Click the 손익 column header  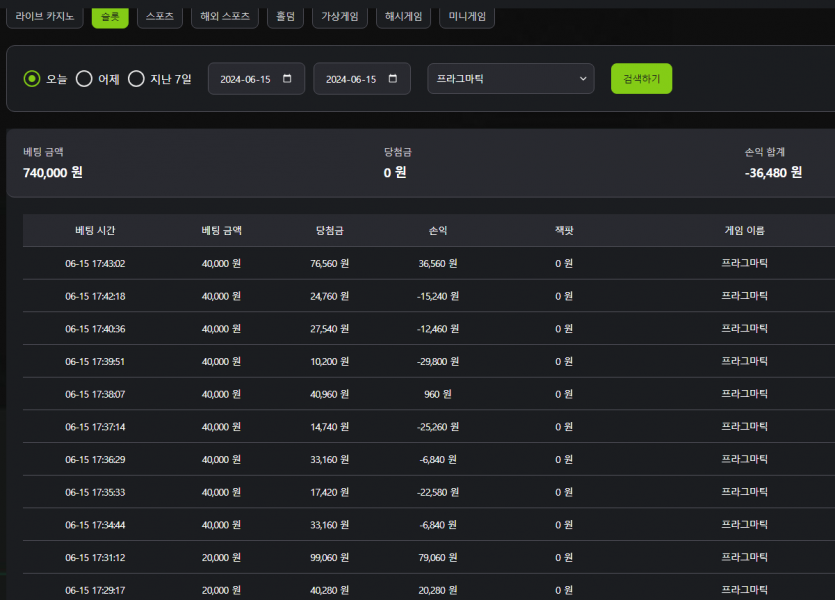pyautogui.click(x=438, y=231)
